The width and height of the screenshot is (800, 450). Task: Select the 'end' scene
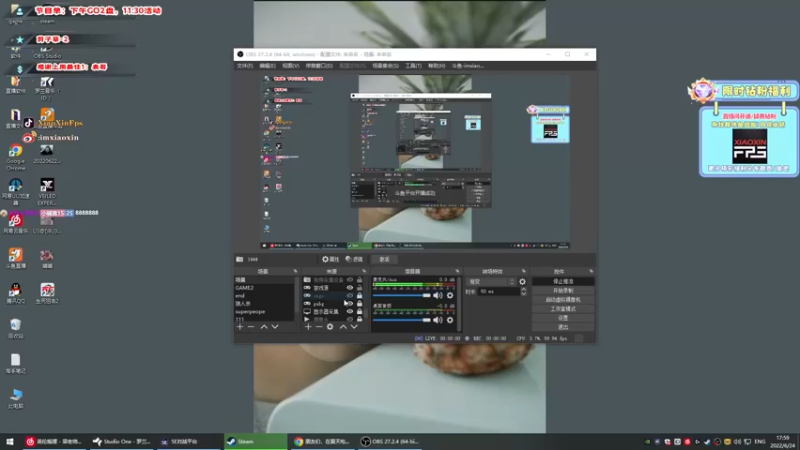pyautogui.click(x=263, y=295)
